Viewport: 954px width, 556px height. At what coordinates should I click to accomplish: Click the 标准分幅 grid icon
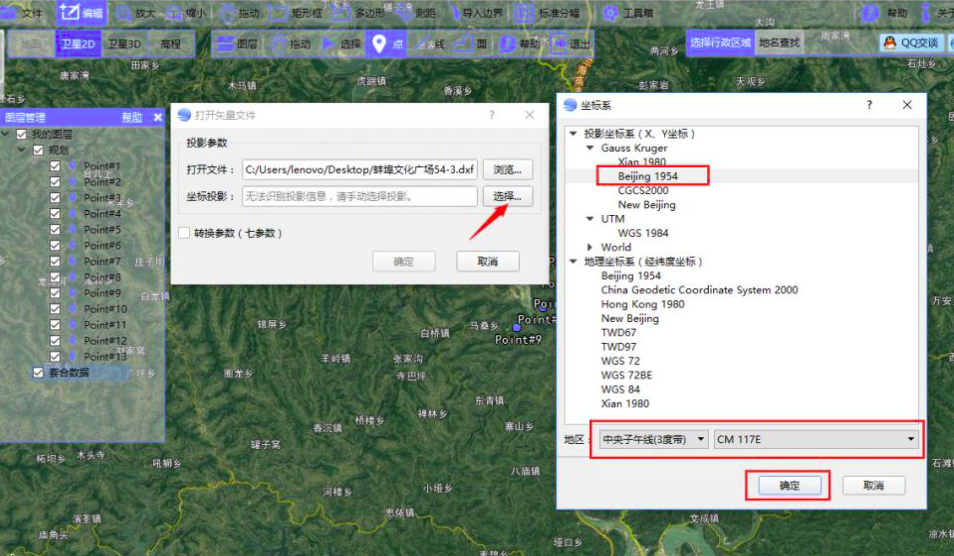point(524,13)
